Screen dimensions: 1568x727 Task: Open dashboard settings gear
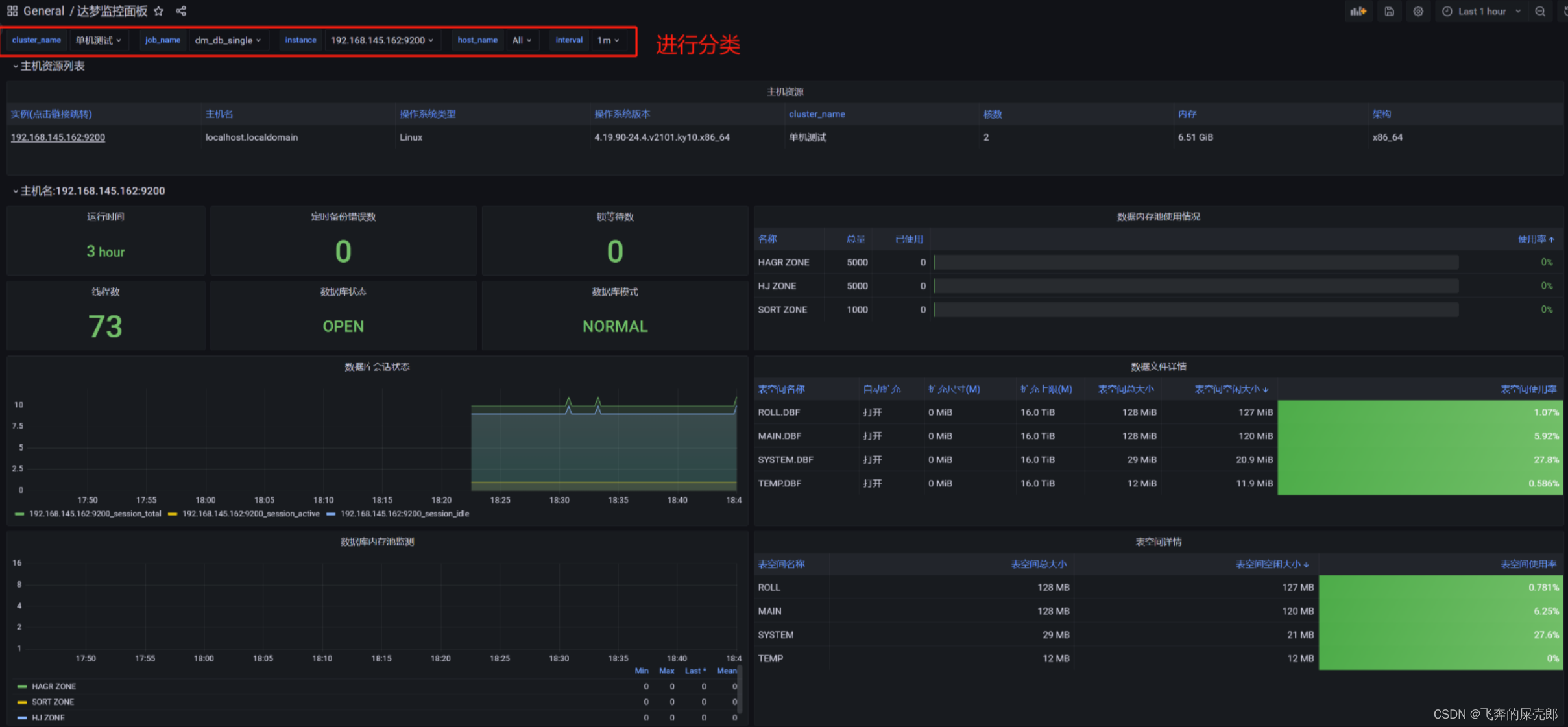(x=1418, y=12)
